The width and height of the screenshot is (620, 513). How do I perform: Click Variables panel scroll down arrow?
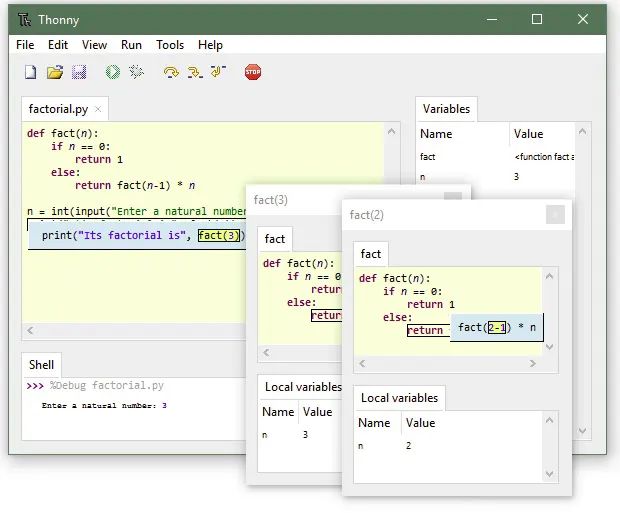pos(582,430)
